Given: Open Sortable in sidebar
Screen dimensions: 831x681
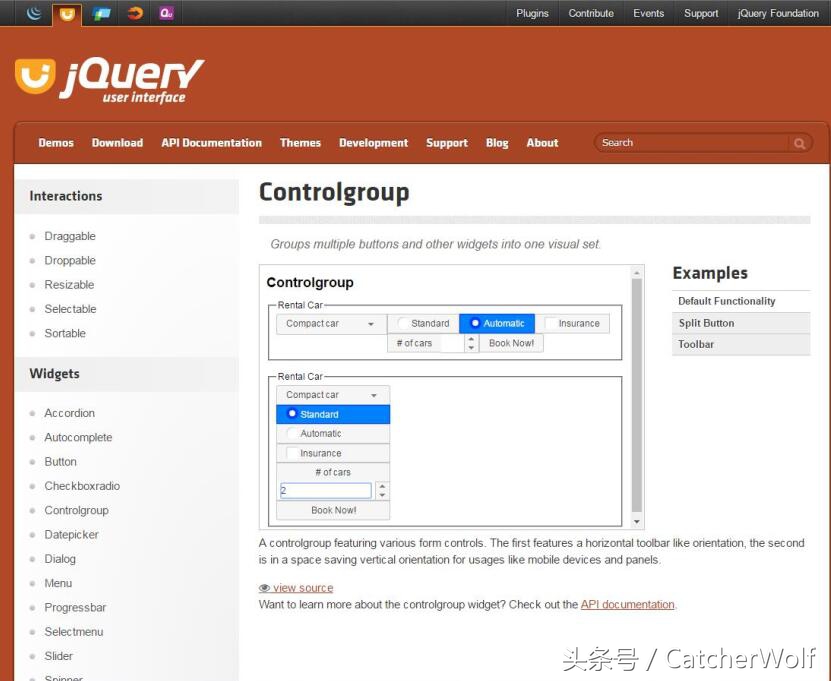Looking at the screenshot, I should [65, 333].
